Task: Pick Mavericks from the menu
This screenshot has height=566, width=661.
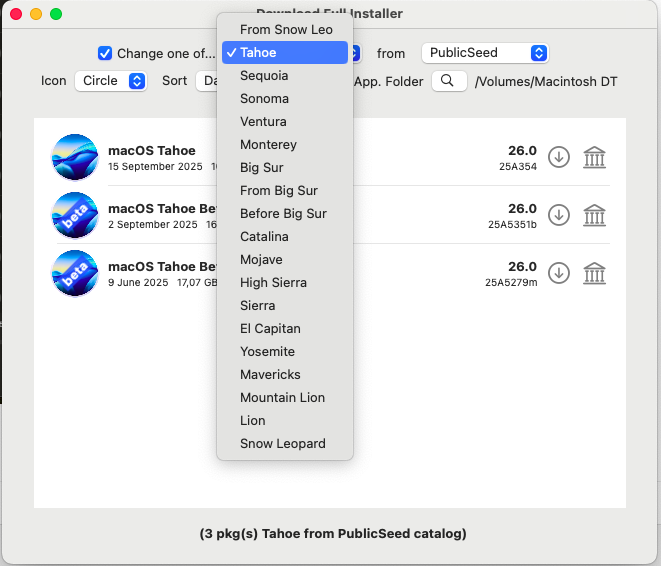Action: click(285, 374)
